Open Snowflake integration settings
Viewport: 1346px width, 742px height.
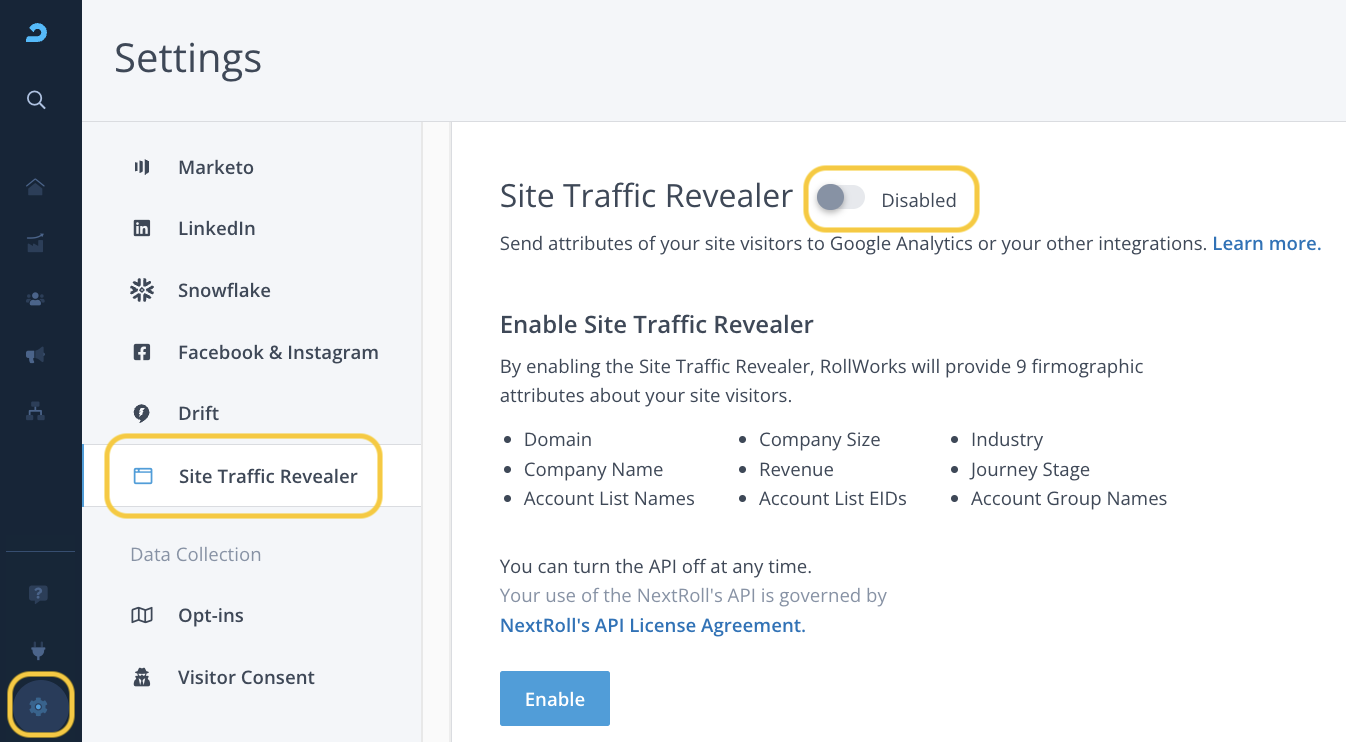pos(224,290)
